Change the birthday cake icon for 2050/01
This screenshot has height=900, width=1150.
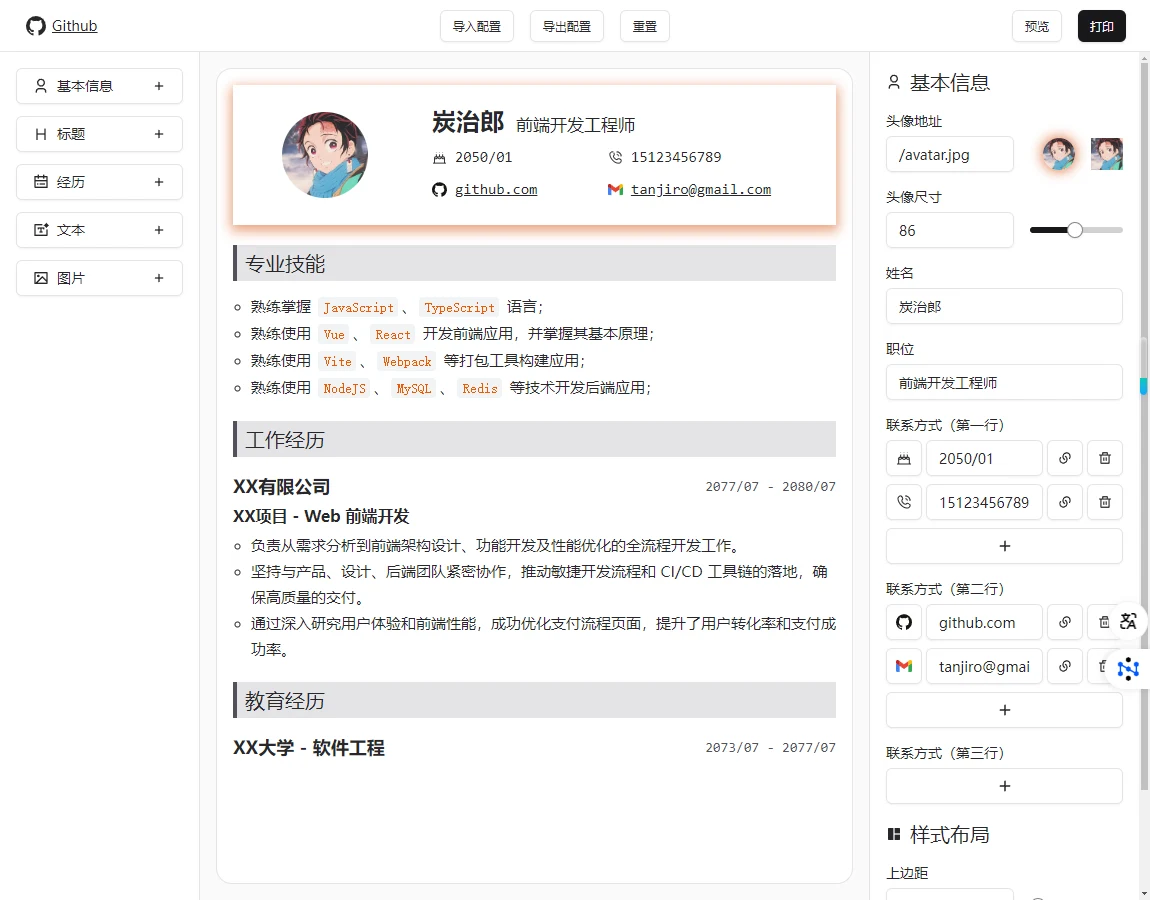[904, 458]
